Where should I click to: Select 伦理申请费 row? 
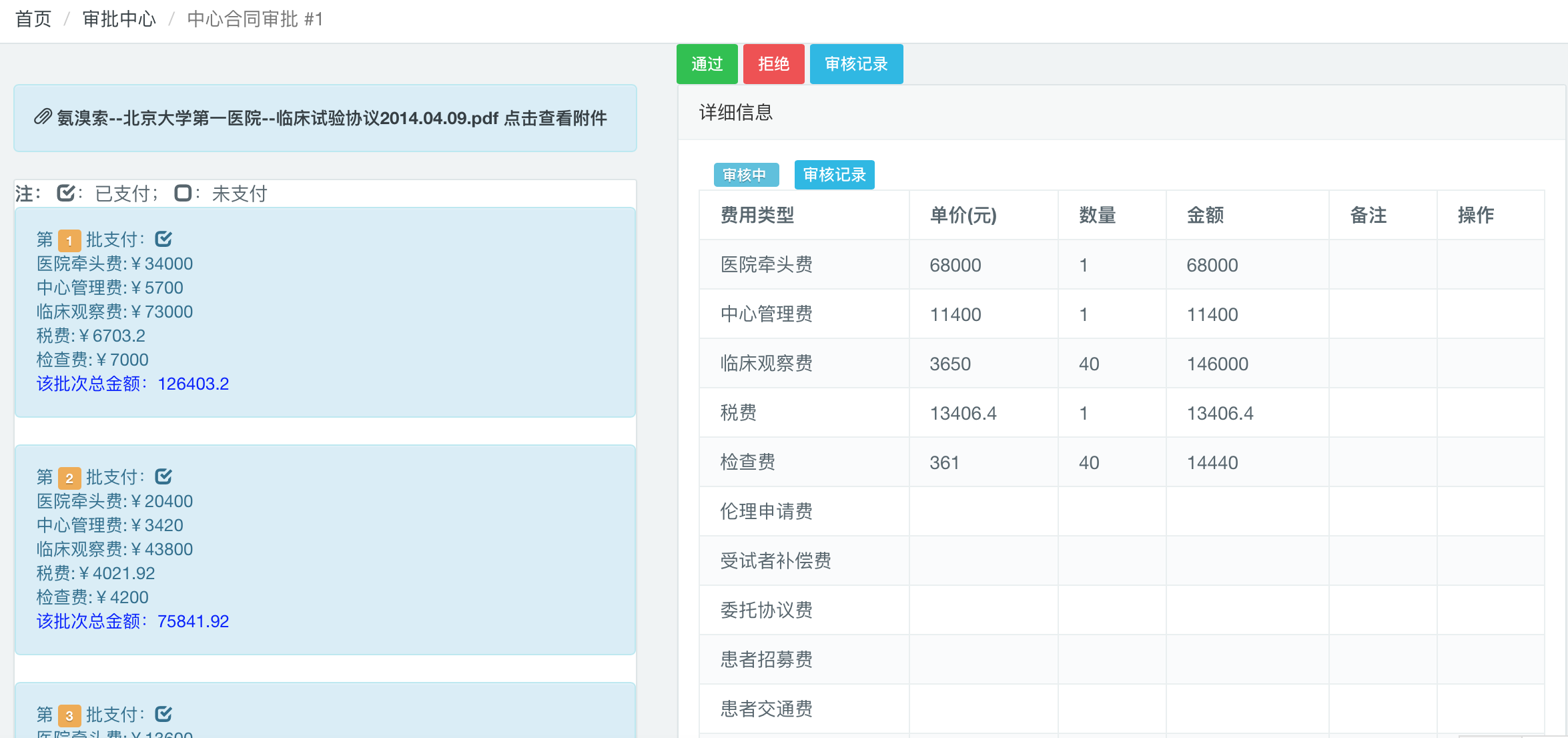click(1122, 511)
